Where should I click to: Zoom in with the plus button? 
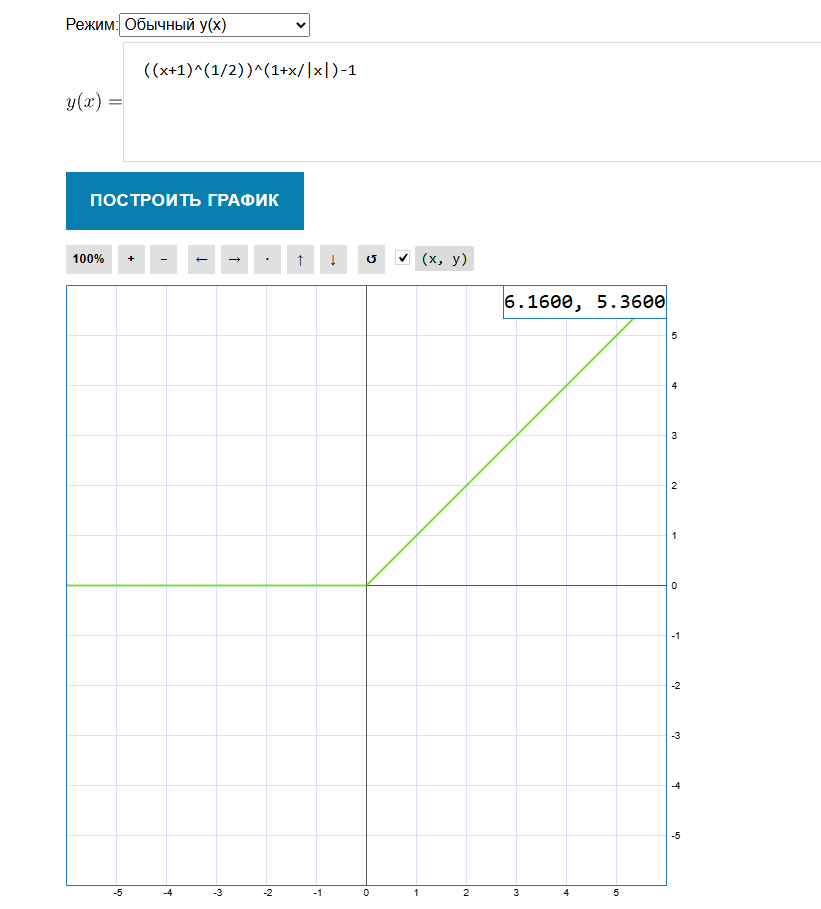(x=131, y=259)
